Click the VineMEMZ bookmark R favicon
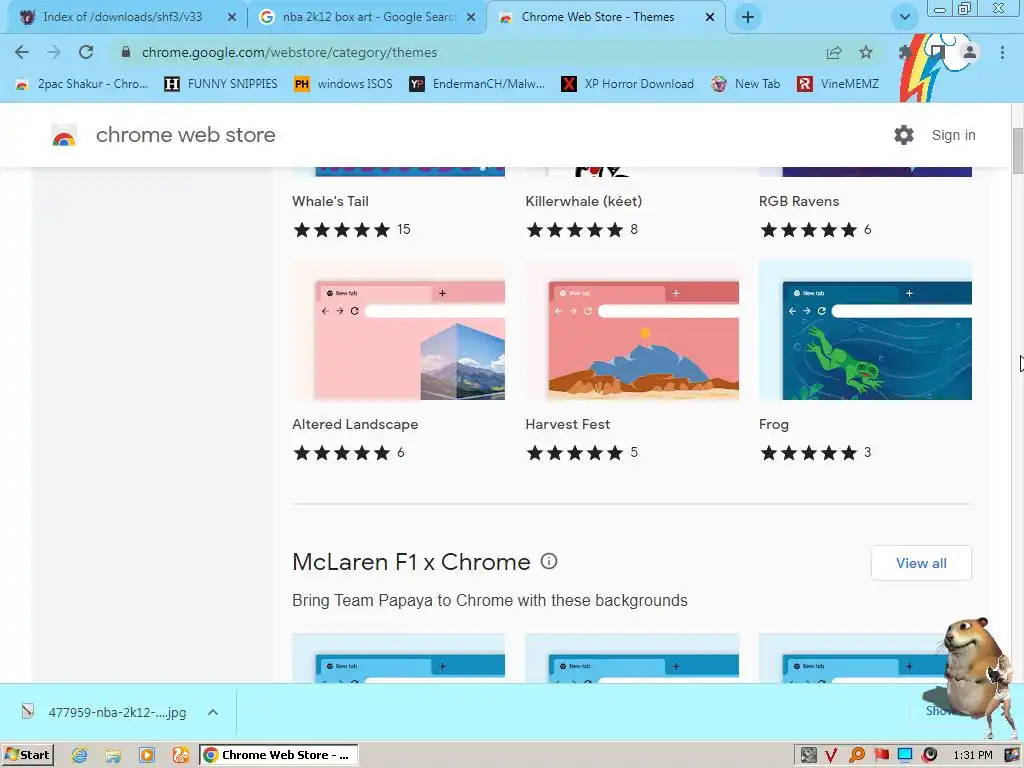 [x=805, y=84]
